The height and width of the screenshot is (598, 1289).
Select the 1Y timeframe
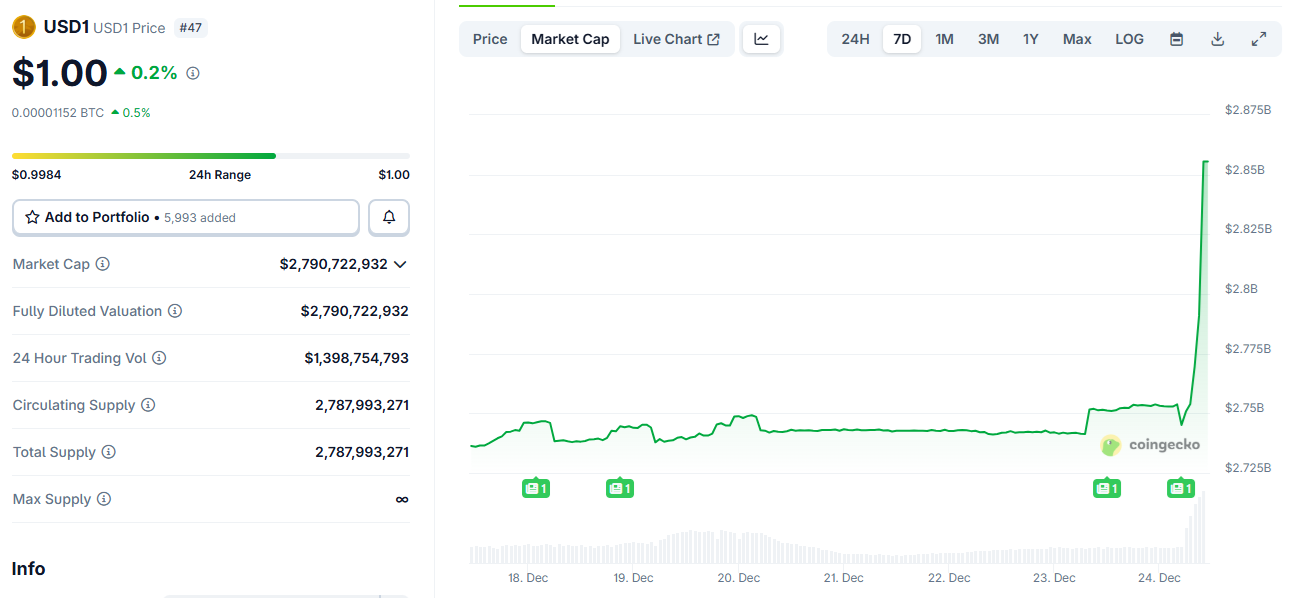(1031, 38)
